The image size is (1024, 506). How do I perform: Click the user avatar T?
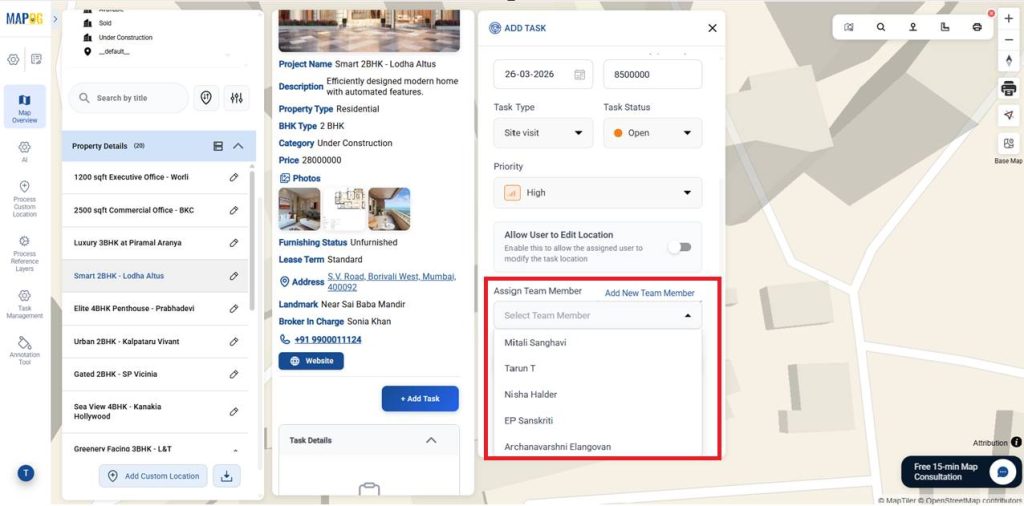coord(25,473)
